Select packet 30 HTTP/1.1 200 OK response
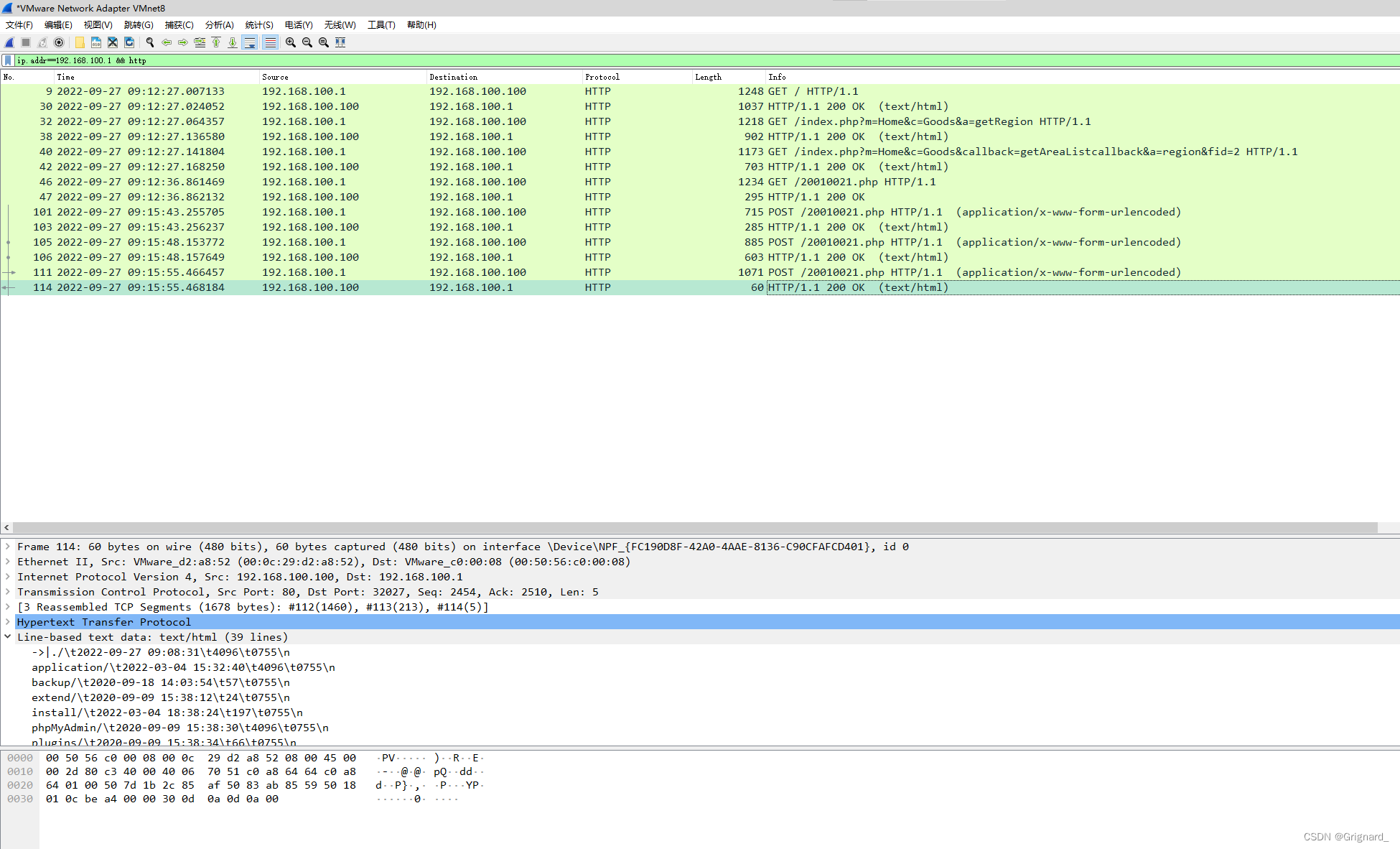Screen dimensions: 1400x849 click(x=700, y=106)
